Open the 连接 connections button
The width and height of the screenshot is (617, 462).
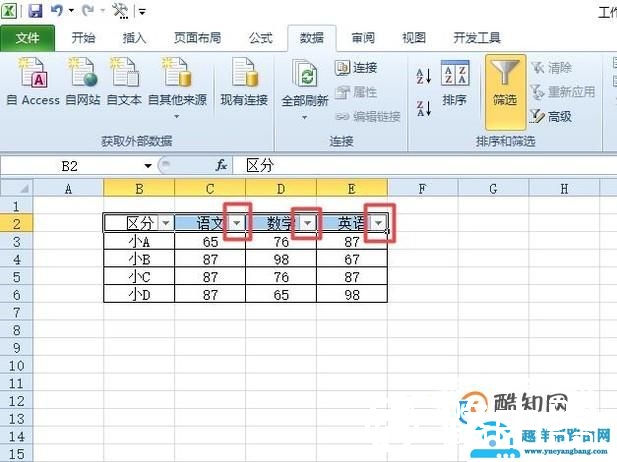click(x=357, y=68)
